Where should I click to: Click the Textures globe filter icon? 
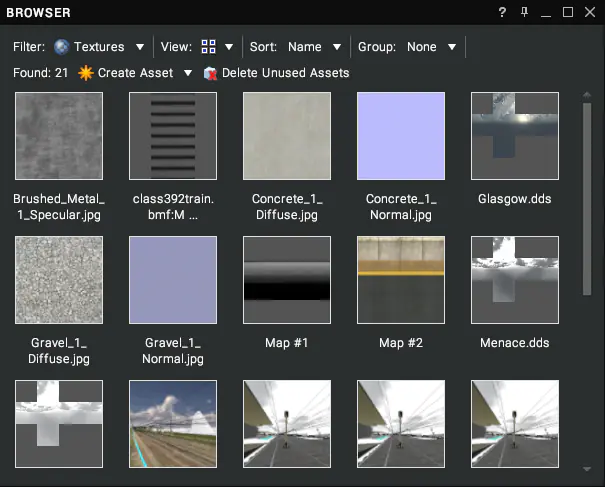(61, 47)
